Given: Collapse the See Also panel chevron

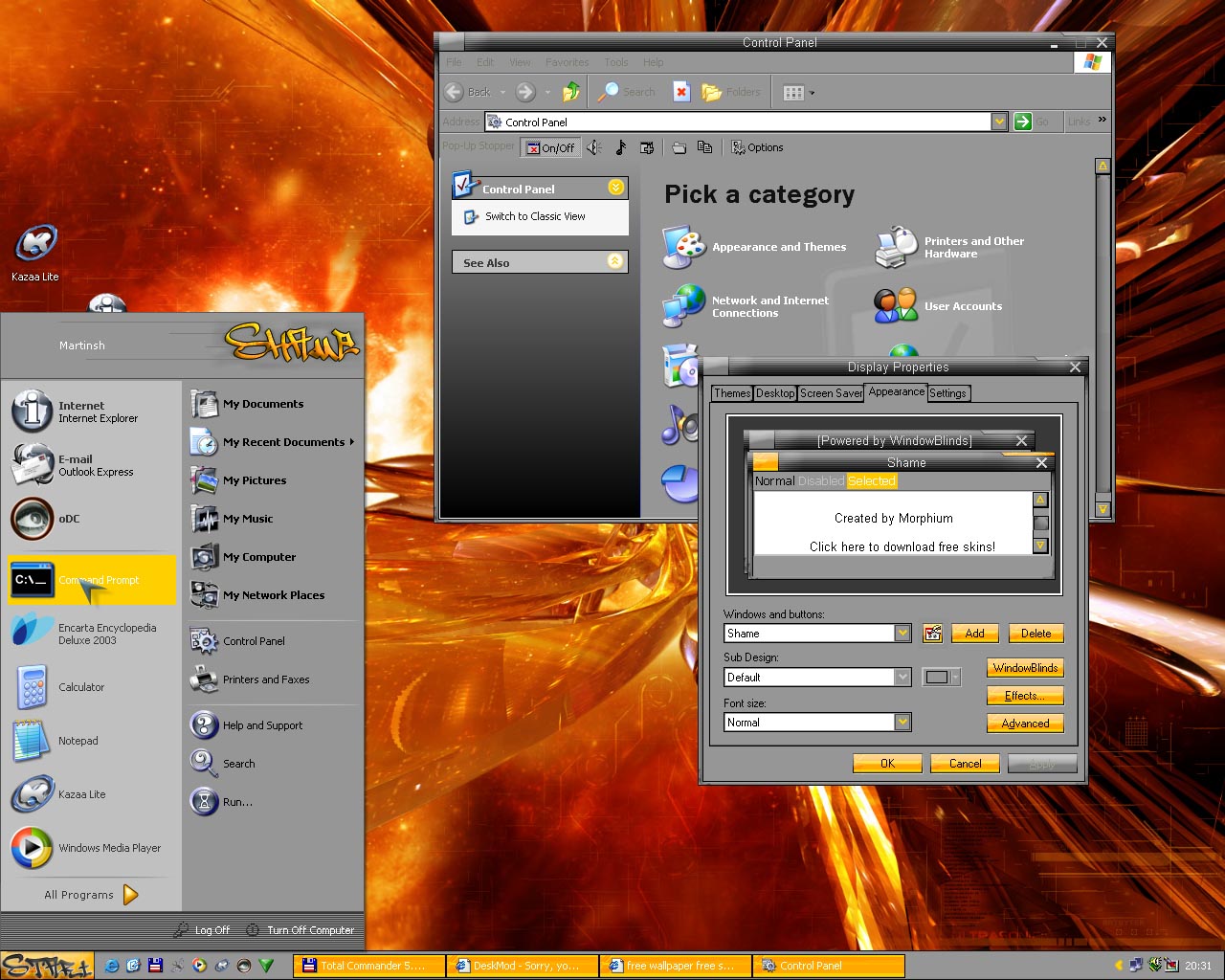Looking at the screenshot, I should (x=615, y=261).
